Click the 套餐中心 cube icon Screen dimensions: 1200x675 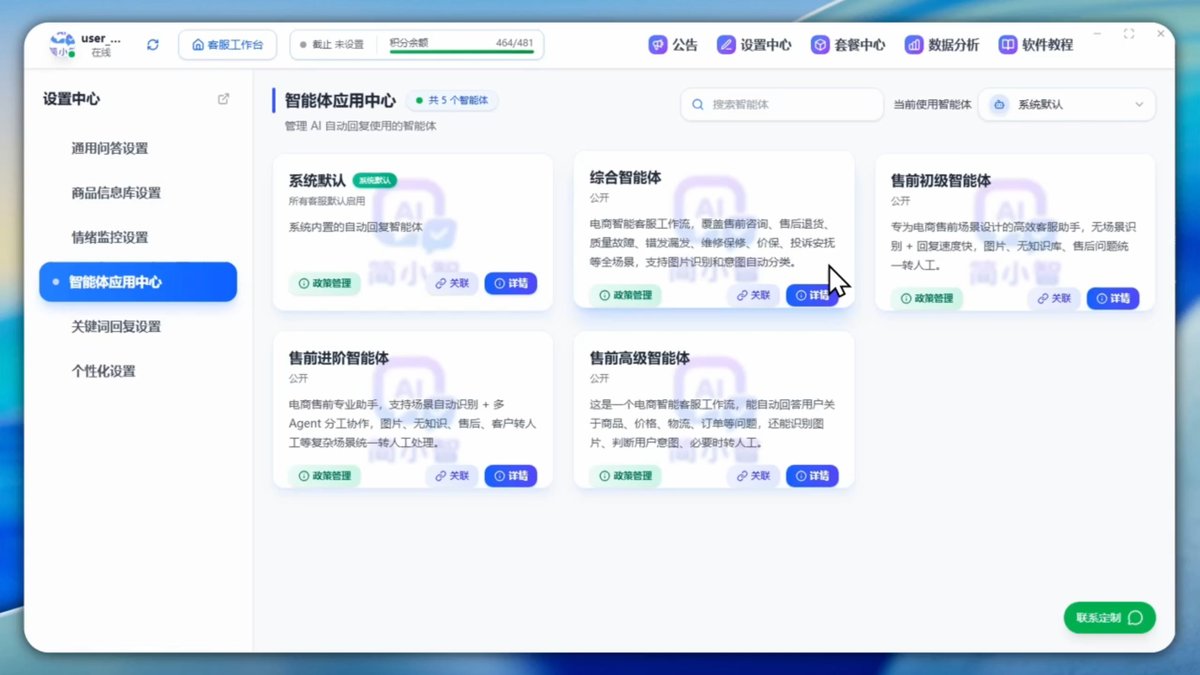point(820,45)
